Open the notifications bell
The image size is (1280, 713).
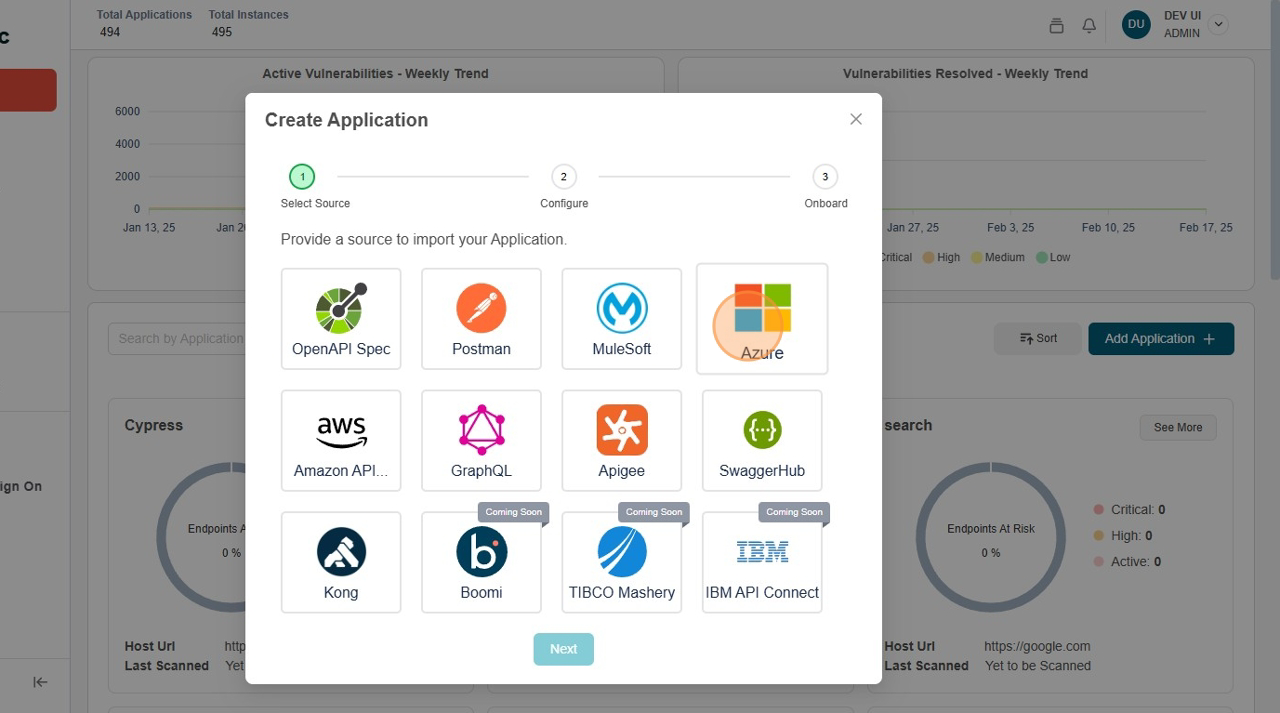1089,25
